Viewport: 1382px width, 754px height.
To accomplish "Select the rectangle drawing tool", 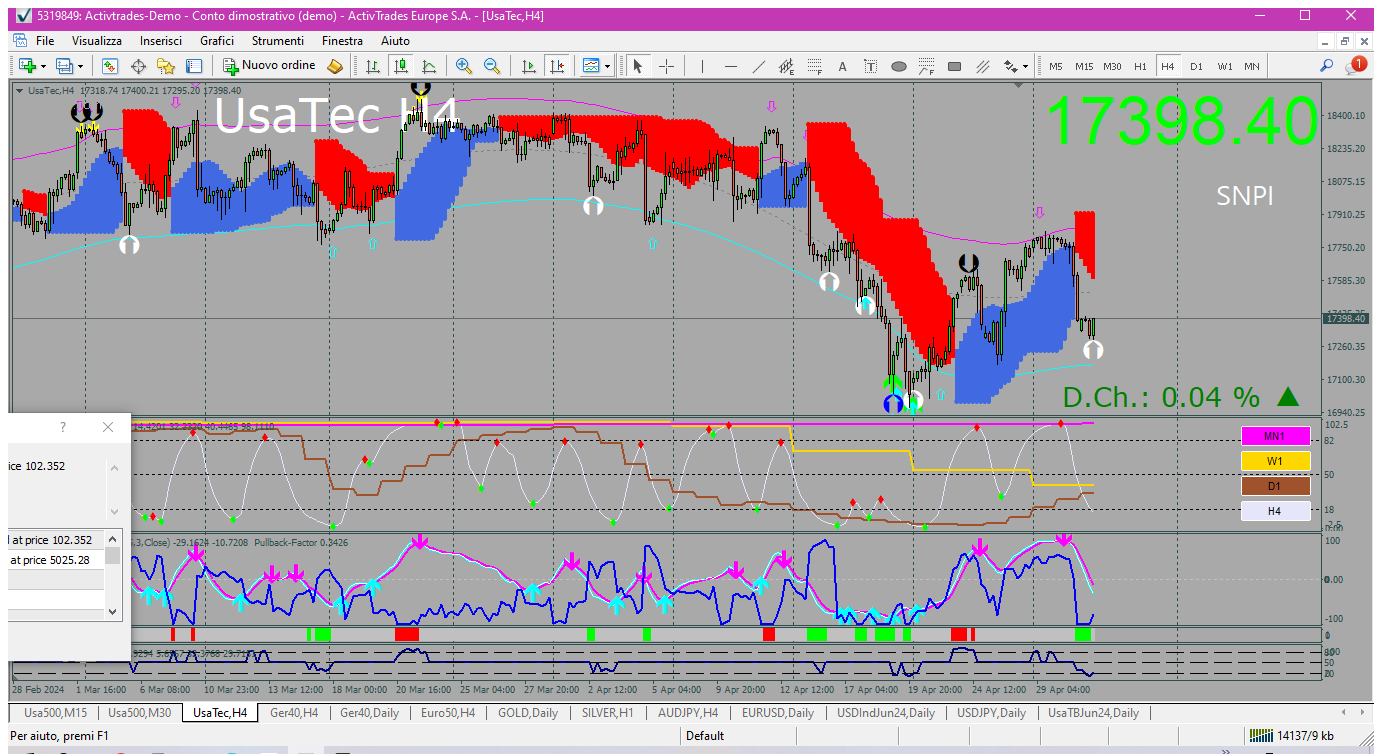I will coord(954,66).
